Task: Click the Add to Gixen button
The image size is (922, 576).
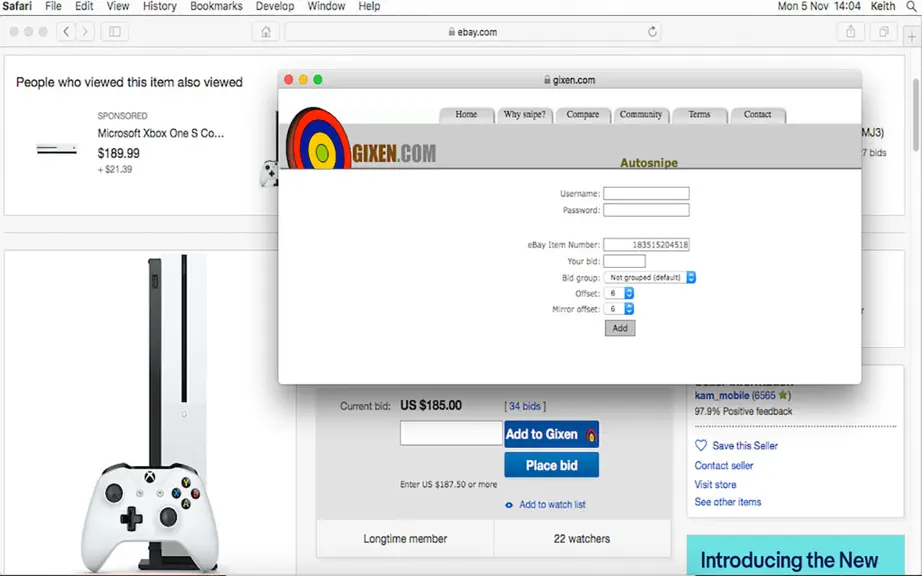Action: pyautogui.click(x=552, y=434)
